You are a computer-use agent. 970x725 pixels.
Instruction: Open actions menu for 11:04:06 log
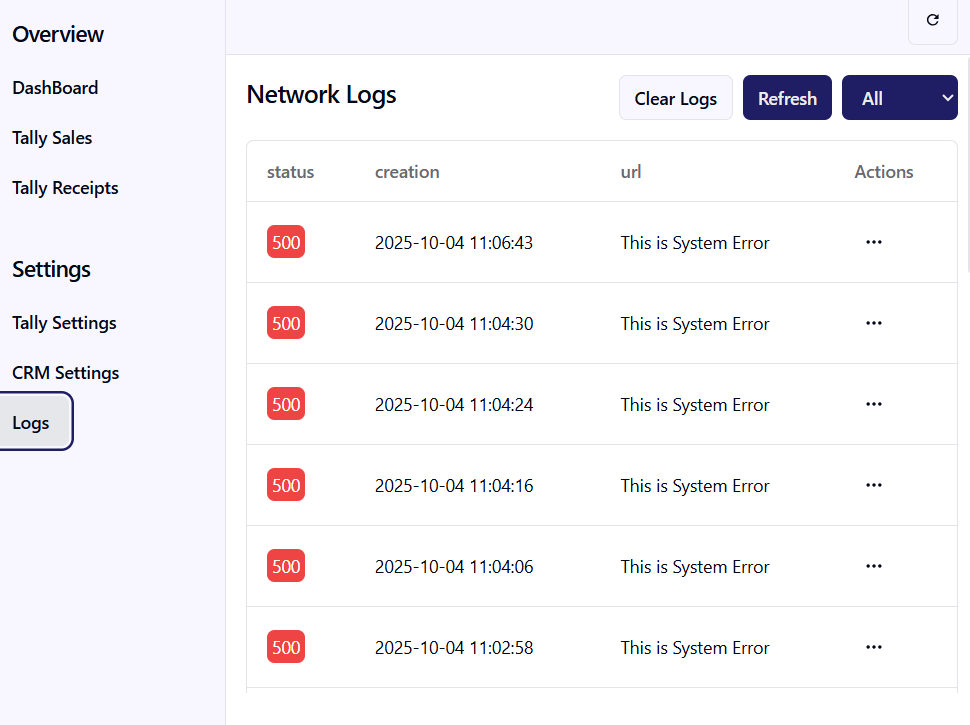[873, 566]
